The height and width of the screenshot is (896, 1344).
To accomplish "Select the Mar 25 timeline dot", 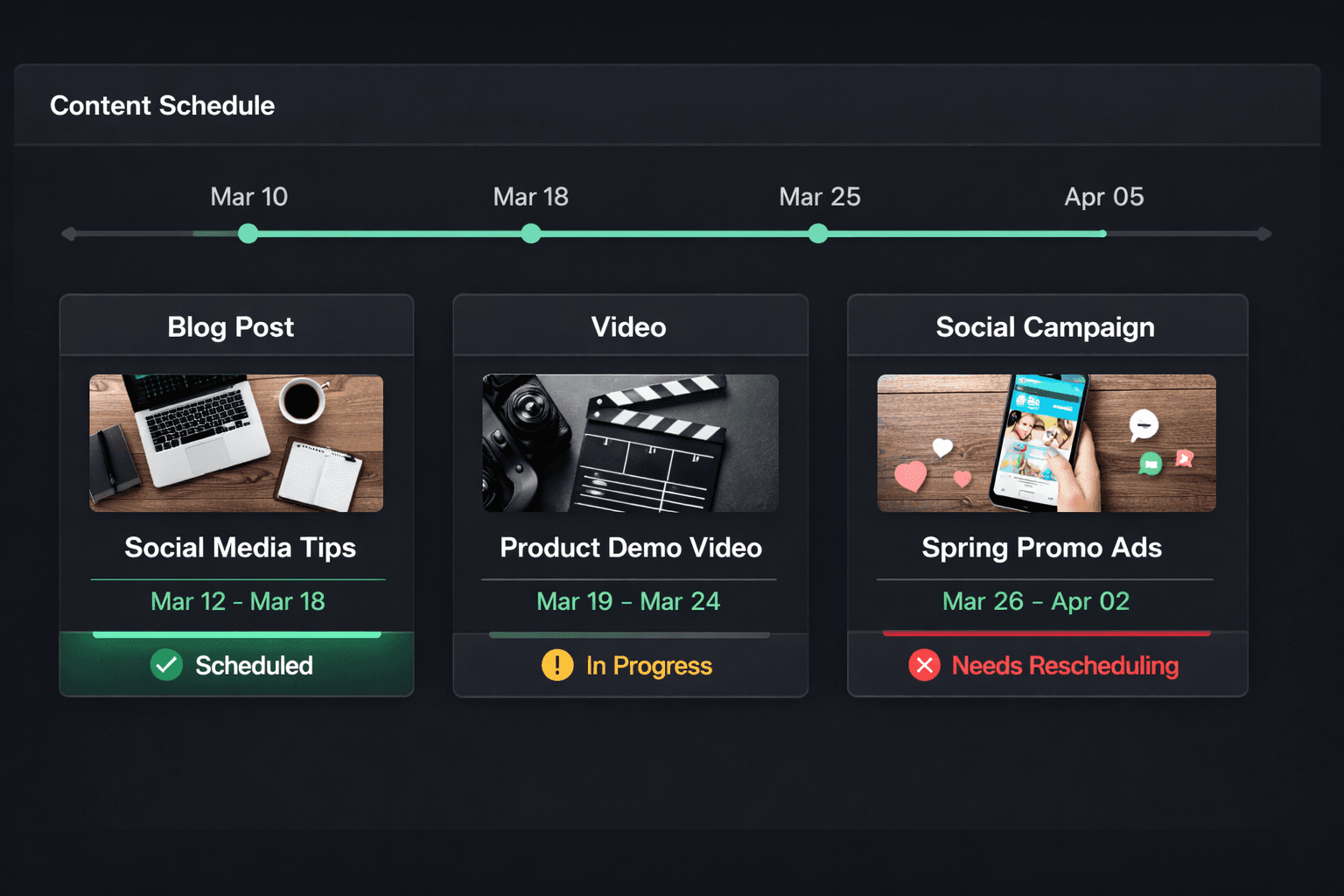I will click(x=818, y=233).
